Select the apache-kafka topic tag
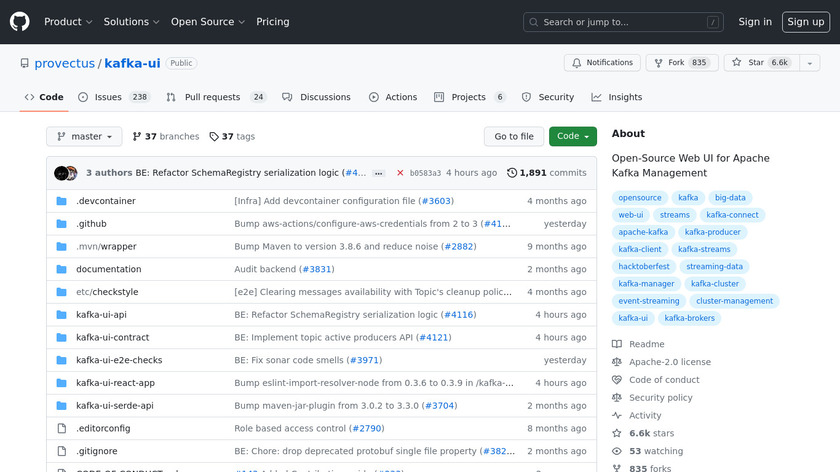Screen dimensions: 840x472 pyautogui.click(x=643, y=232)
